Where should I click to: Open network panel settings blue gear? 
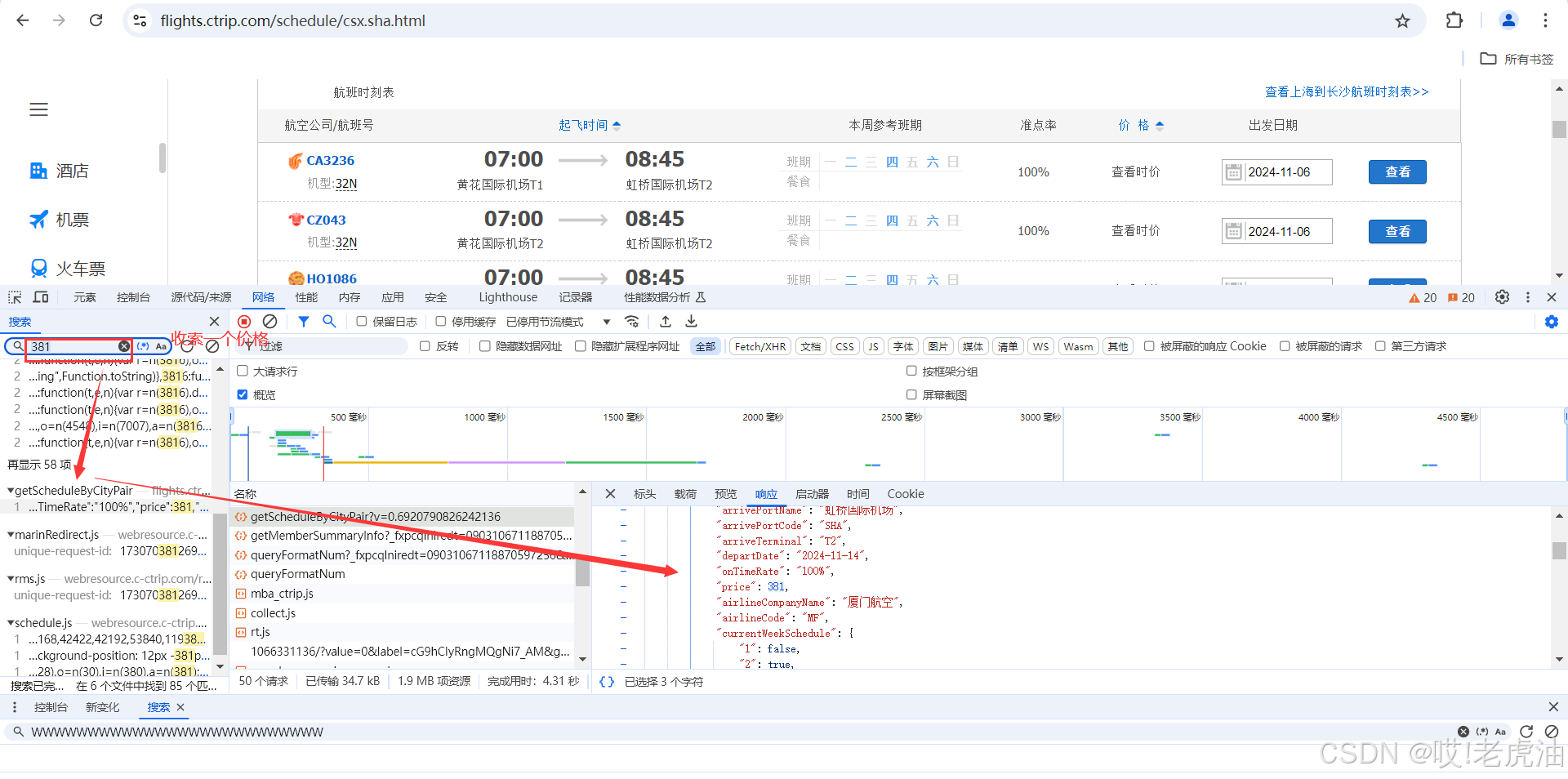coord(1552,322)
